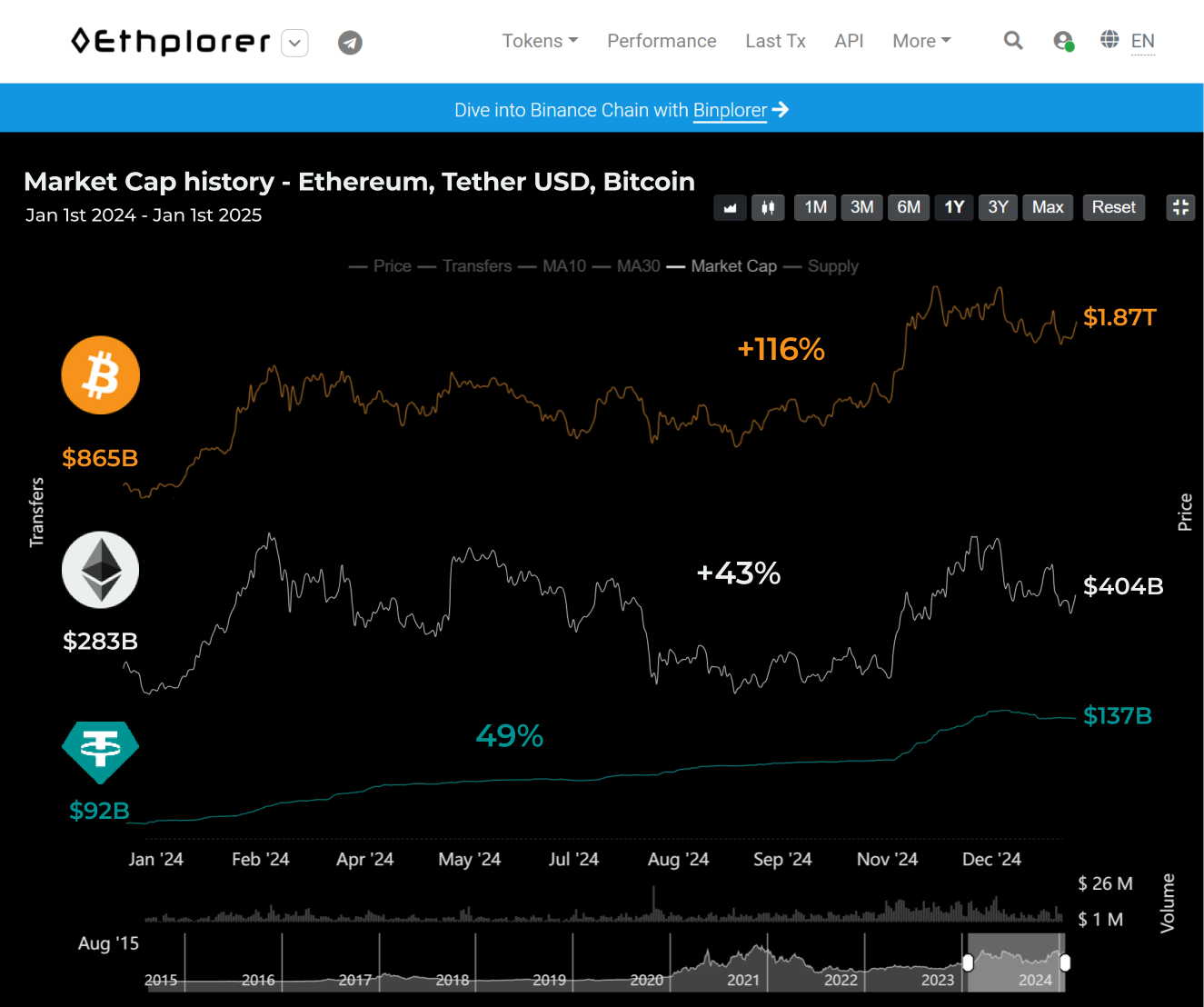1204x1007 pixels.
Task: Open the search magnifier icon
Action: tap(1013, 41)
